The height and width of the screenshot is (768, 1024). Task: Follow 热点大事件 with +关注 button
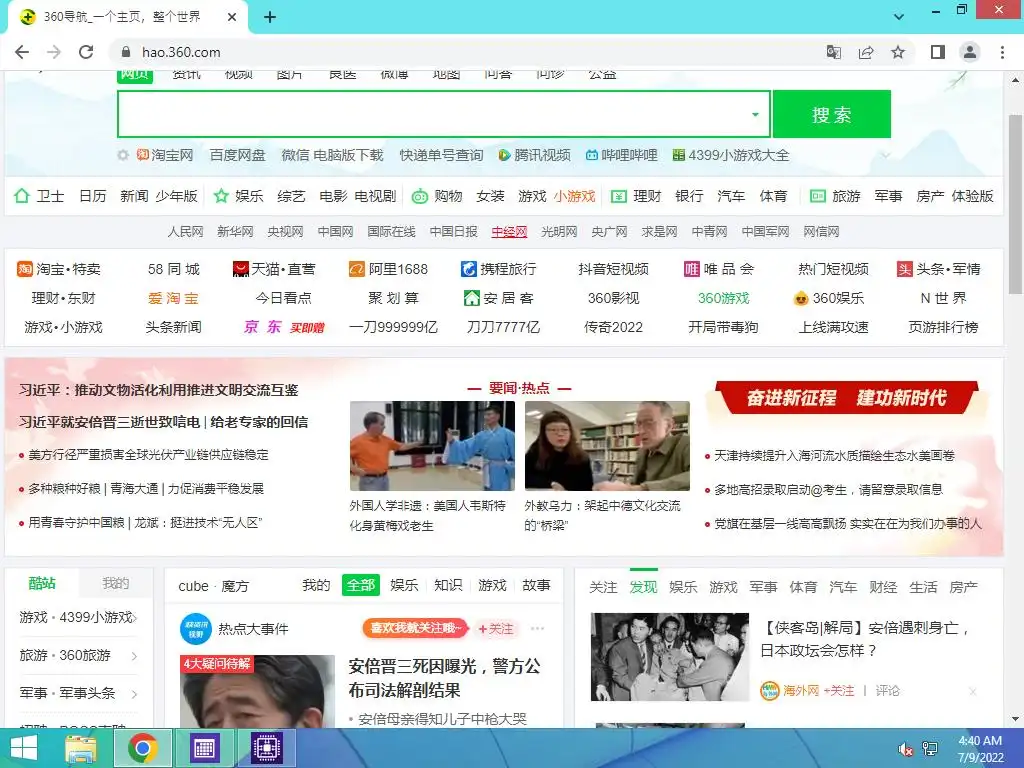496,629
